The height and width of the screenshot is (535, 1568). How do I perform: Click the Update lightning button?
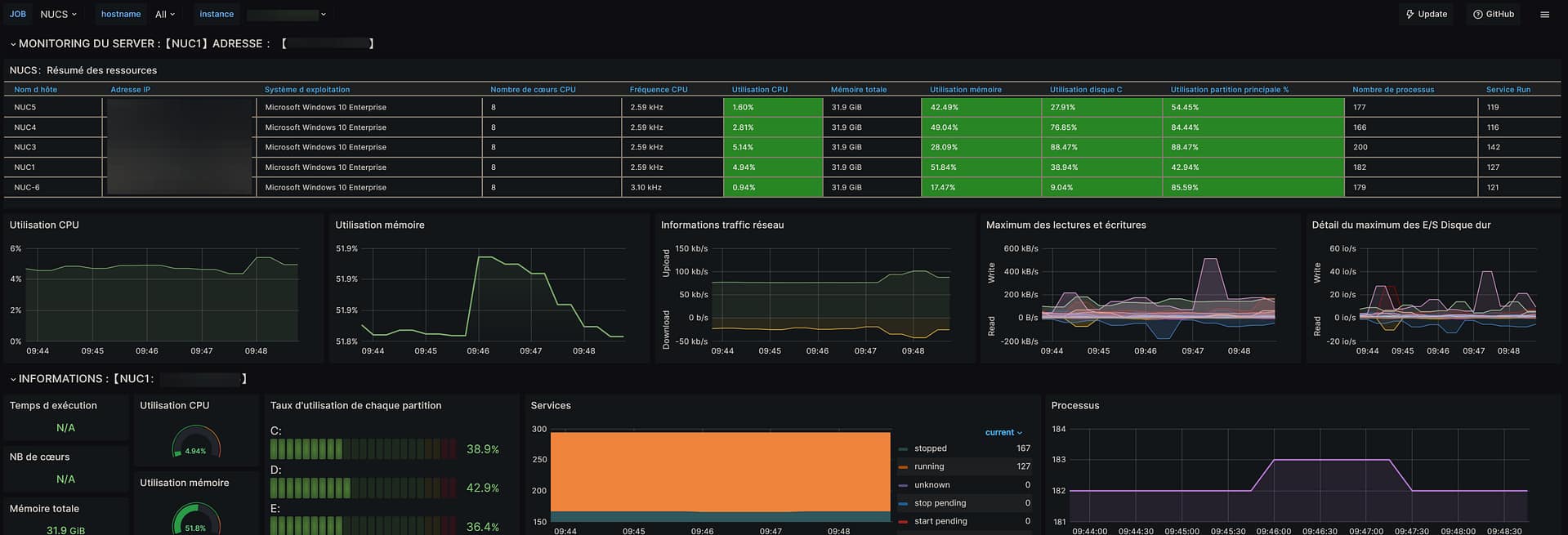1426,15
